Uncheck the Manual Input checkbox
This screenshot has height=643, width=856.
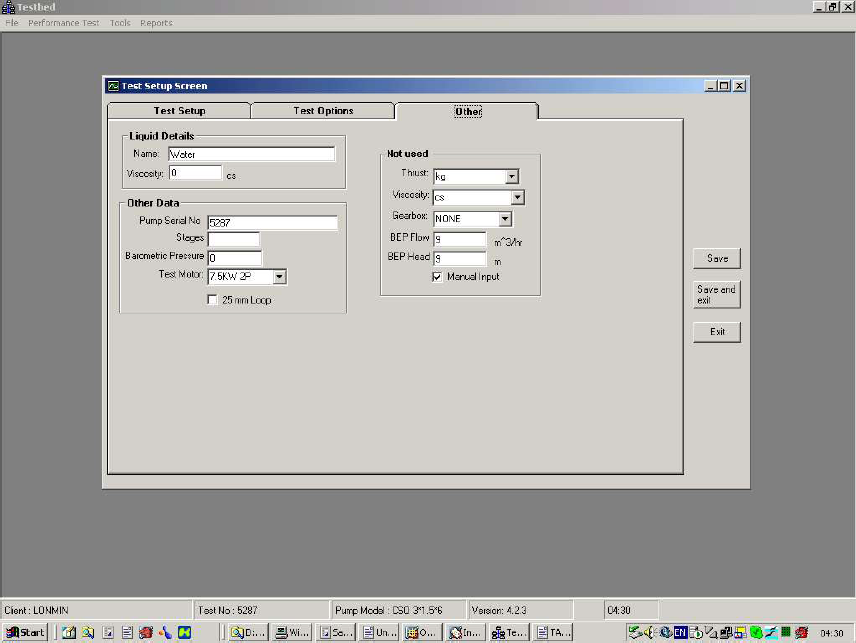click(x=437, y=277)
